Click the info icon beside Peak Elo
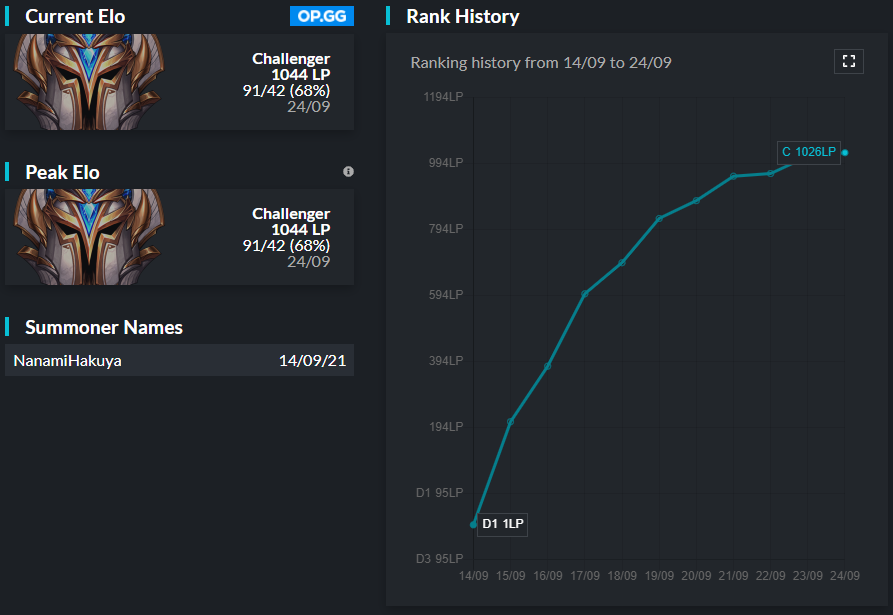This screenshot has width=893, height=615. (x=348, y=172)
